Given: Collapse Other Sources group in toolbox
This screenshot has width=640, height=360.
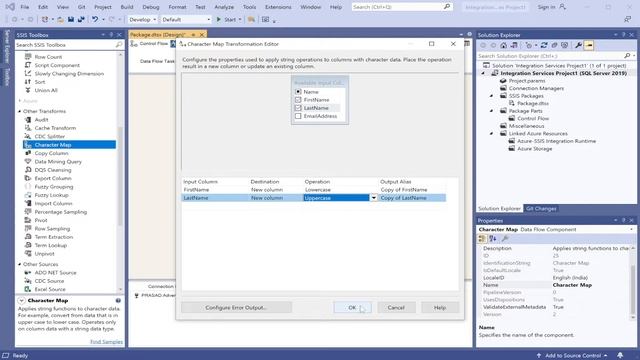Looking at the screenshot, I should [20, 264].
